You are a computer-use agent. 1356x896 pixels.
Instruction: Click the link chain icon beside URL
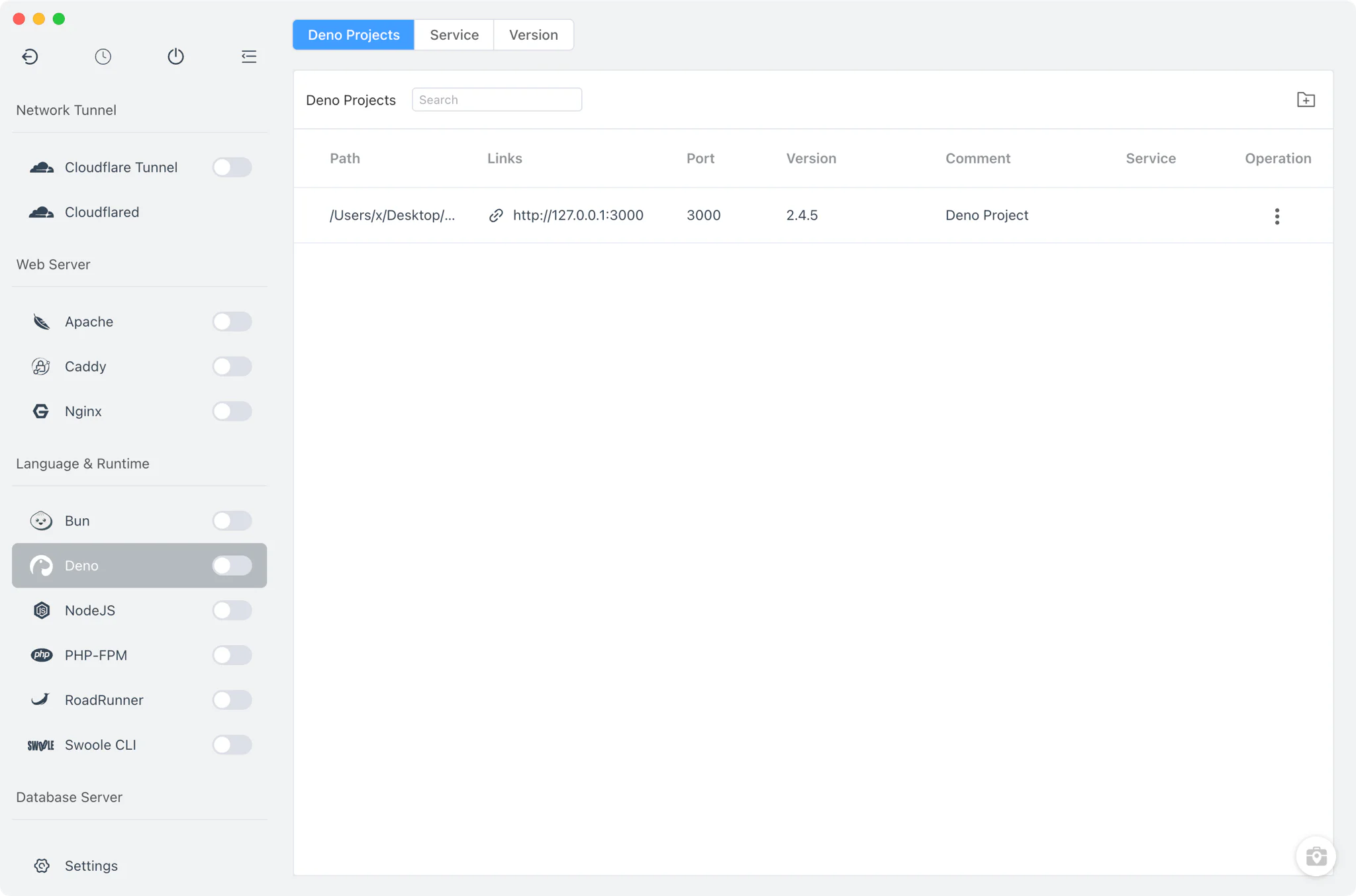coord(496,216)
